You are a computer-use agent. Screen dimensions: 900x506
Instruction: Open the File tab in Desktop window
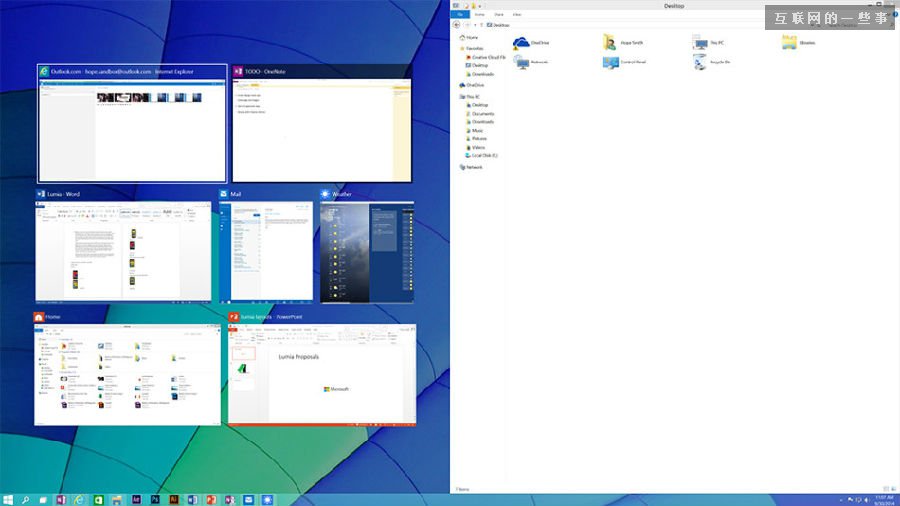click(x=460, y=14)
